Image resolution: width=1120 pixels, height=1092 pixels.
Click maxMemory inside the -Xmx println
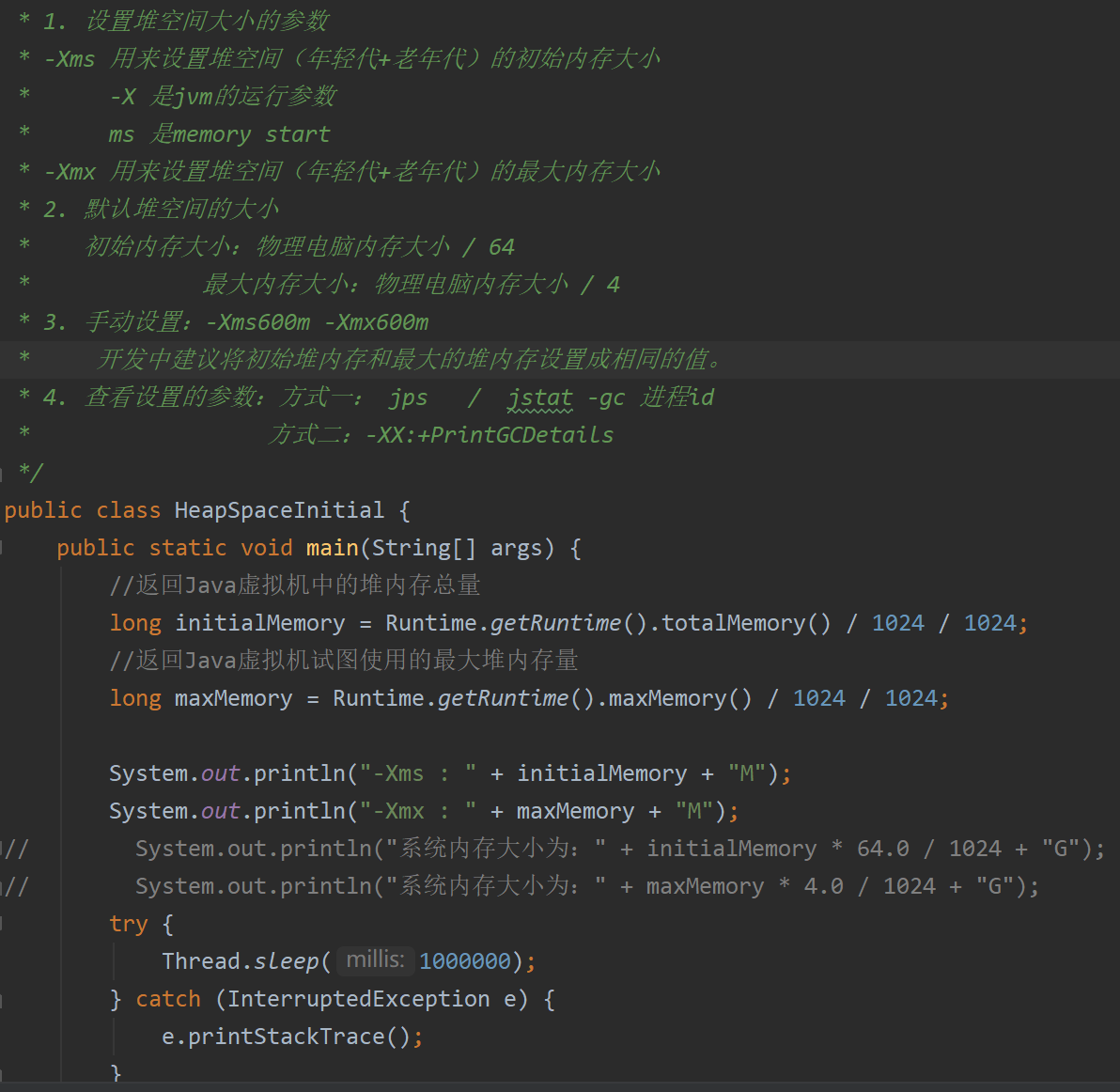tap(575, 811)
